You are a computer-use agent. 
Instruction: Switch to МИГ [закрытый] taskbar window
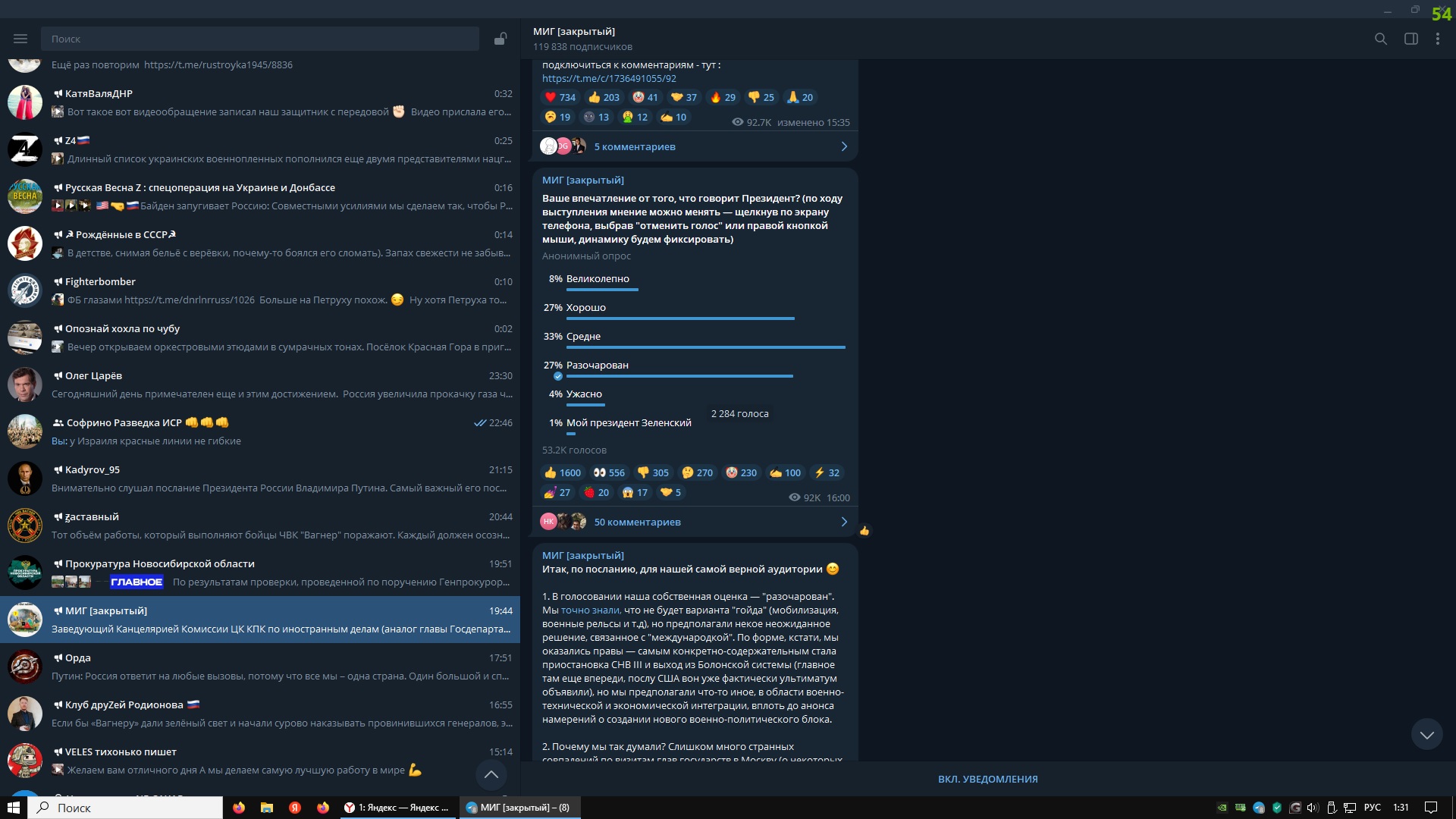point(519,808)
